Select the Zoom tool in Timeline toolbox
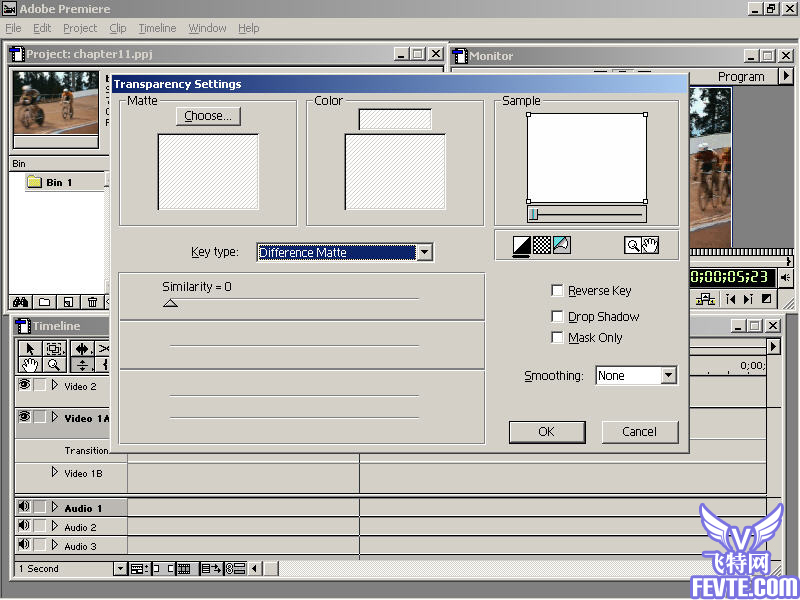The height and width of the screenshot is (600, 800). point(55,365)
